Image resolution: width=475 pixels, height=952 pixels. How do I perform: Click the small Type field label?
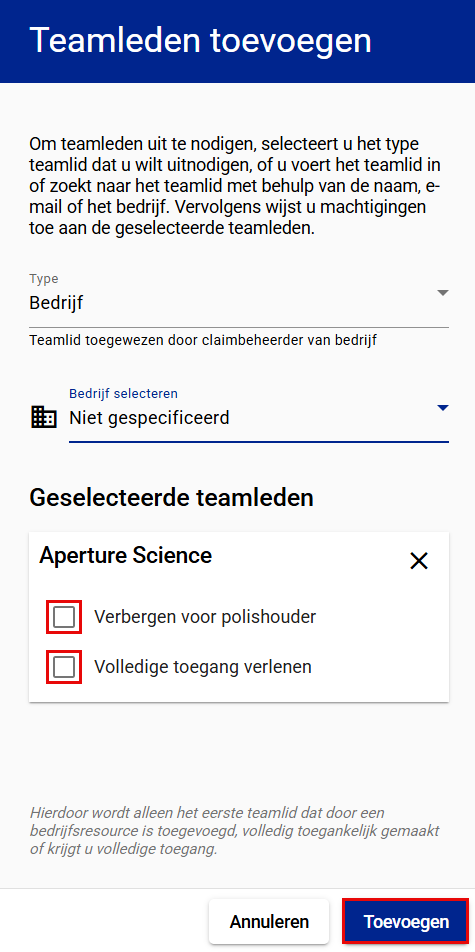tap(44, 279)
